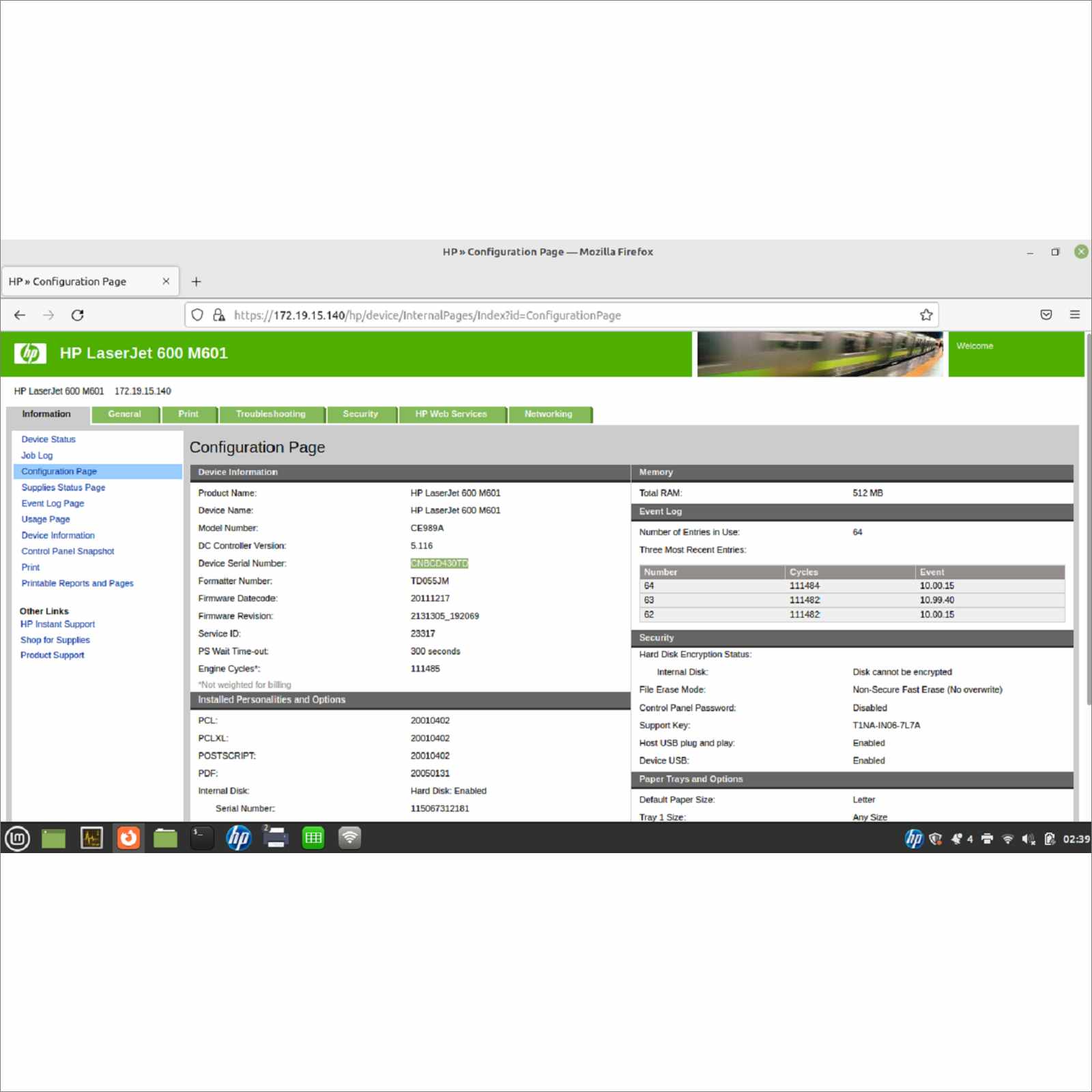Open the HP application icon in the taskbar
The image size is (1092, 1092).
[x=238, y=838]
